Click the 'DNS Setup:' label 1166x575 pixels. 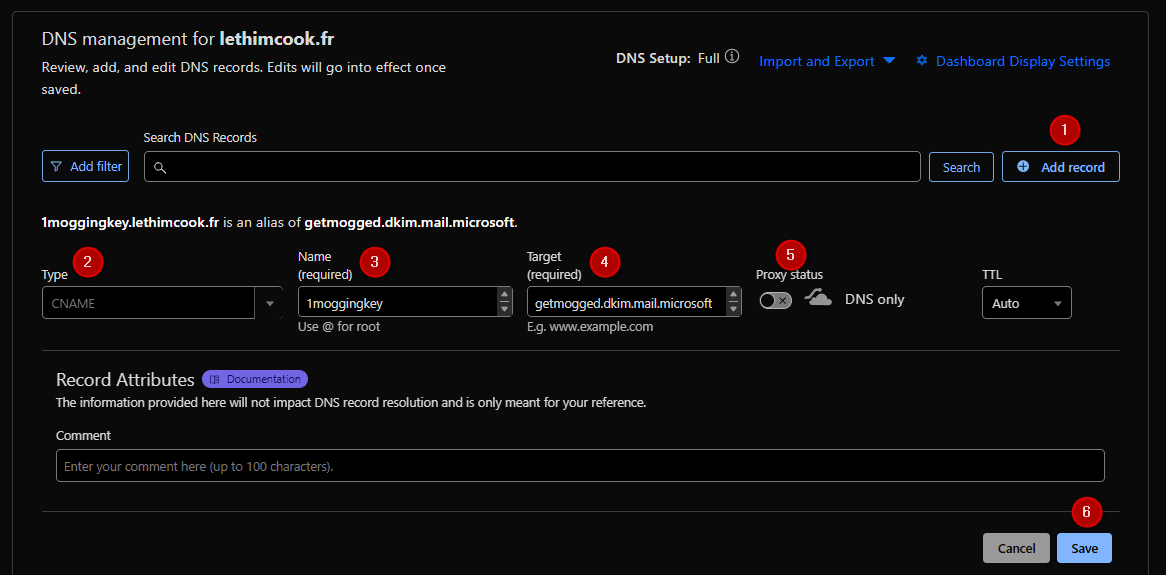coord(655,58)
